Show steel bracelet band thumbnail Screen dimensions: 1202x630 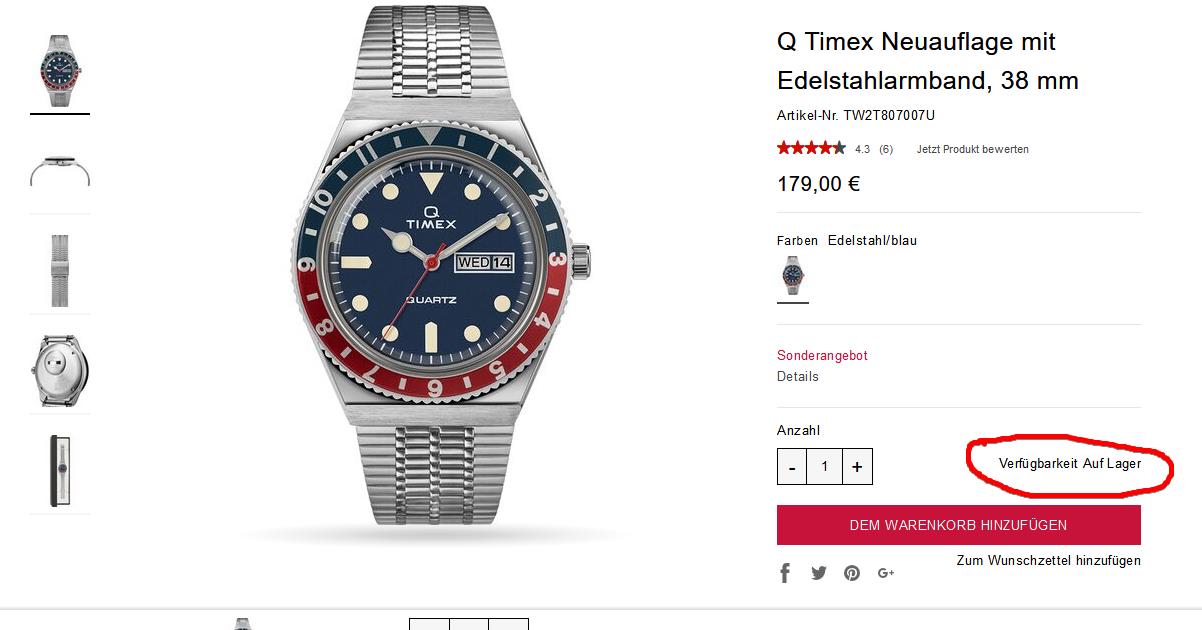60,271
